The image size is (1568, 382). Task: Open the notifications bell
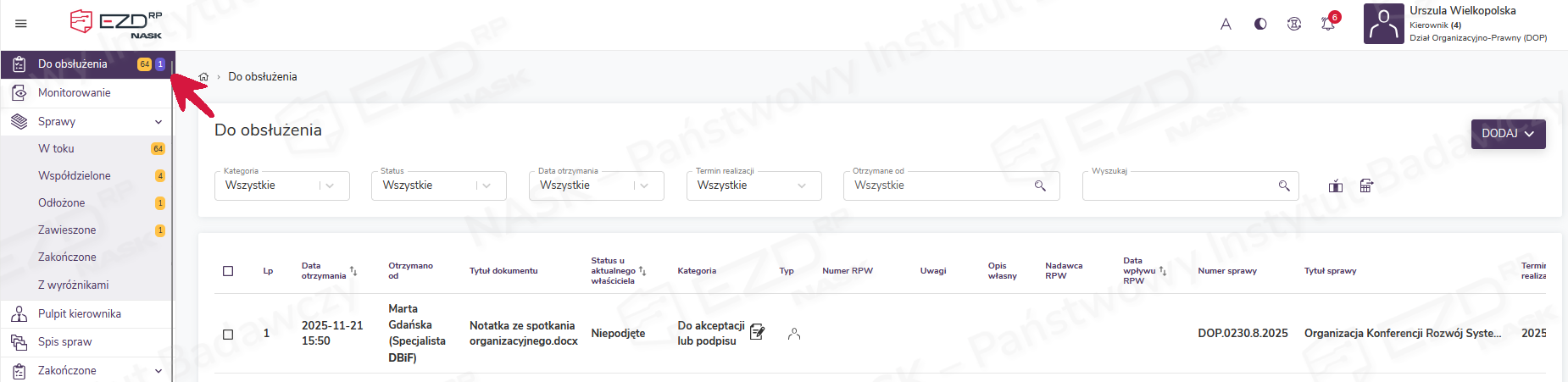[x=1327, y=24]
